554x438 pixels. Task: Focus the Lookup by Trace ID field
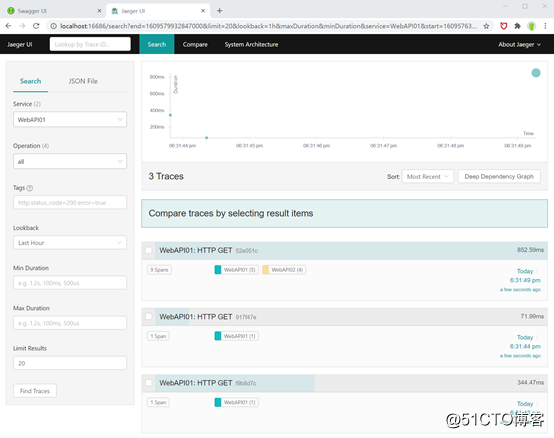click(90, 44)
